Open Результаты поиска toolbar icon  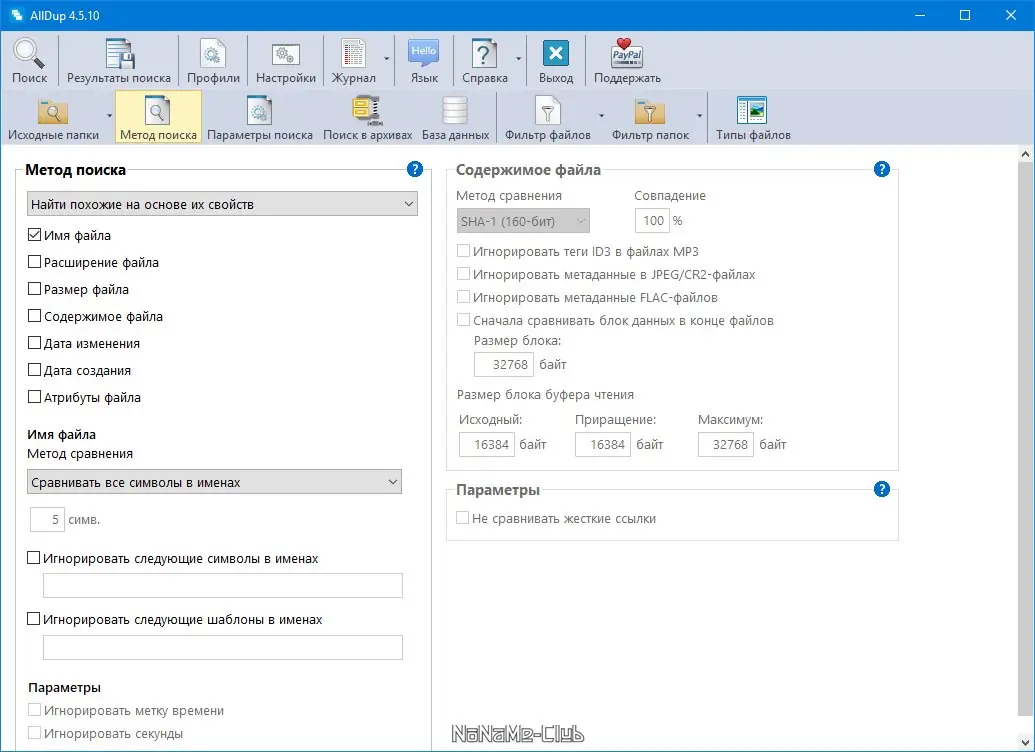click(119, 61)
